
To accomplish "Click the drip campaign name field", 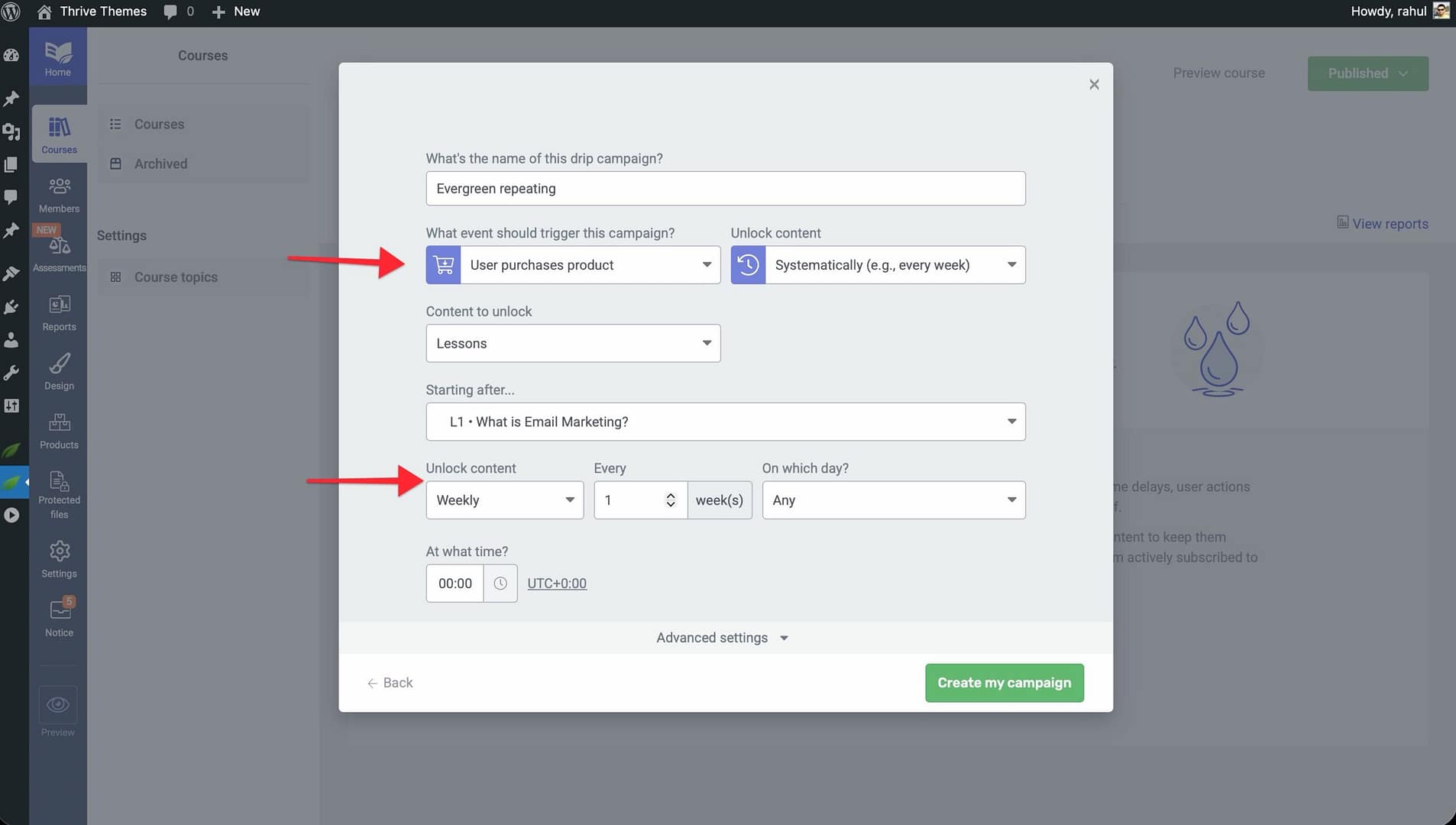I will pos(725,189).
